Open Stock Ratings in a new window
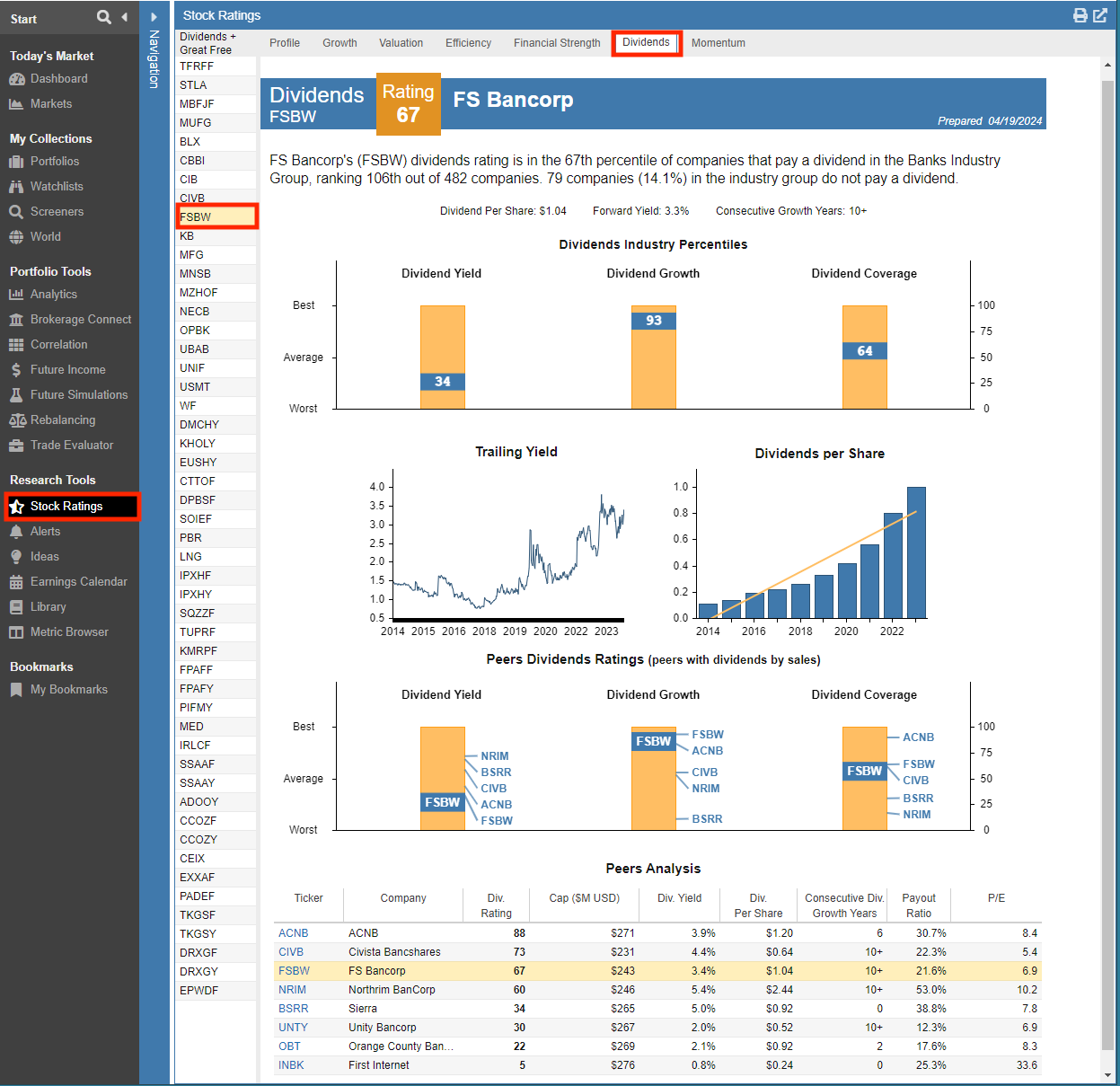Screen dimensions: 1120x1086 (x=1100, y=15)
